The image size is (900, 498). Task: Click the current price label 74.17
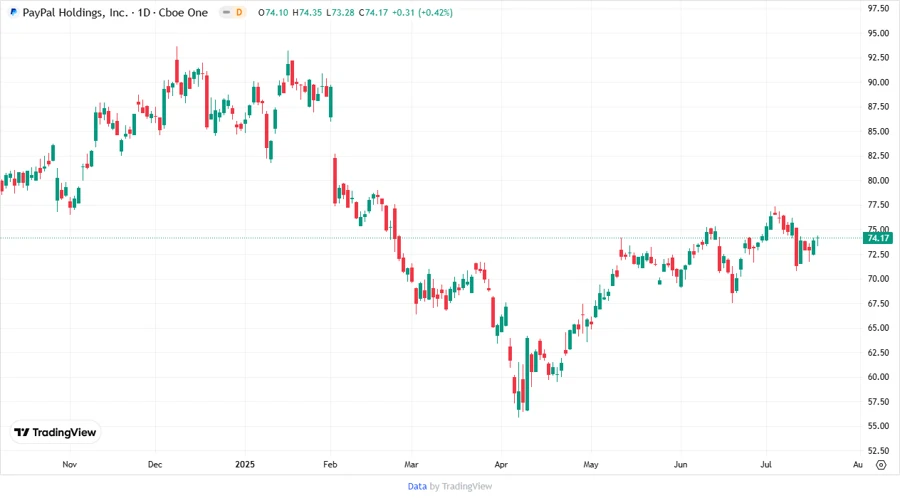coord(878,238)
